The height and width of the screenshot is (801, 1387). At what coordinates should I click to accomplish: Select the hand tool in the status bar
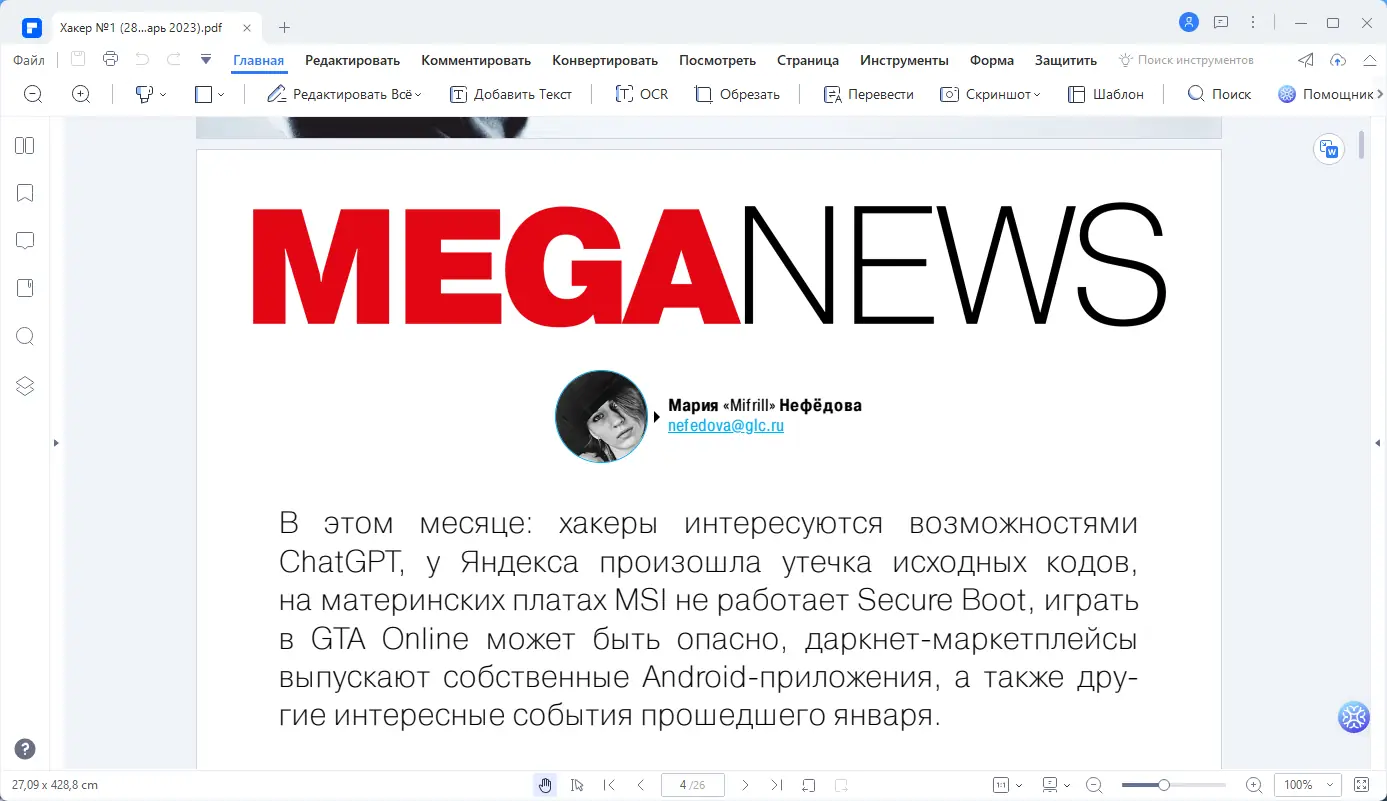544,785
